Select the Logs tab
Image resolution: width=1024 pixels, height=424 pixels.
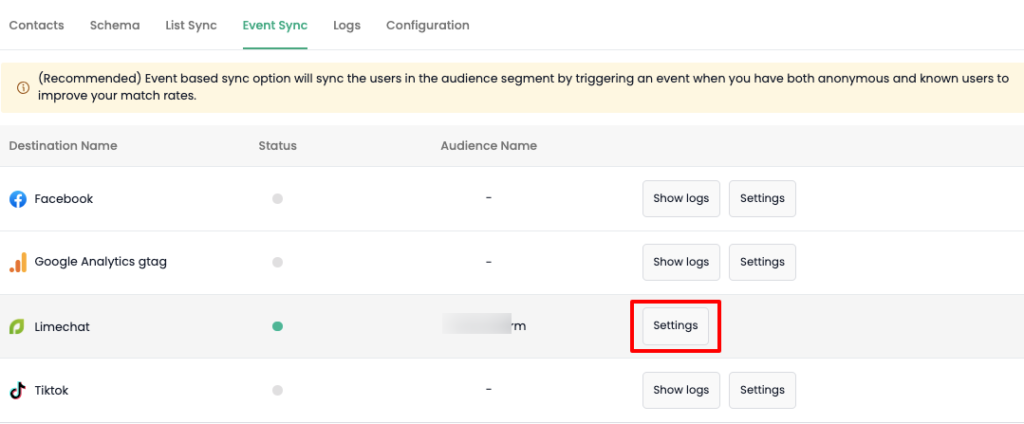click(347, 25)
